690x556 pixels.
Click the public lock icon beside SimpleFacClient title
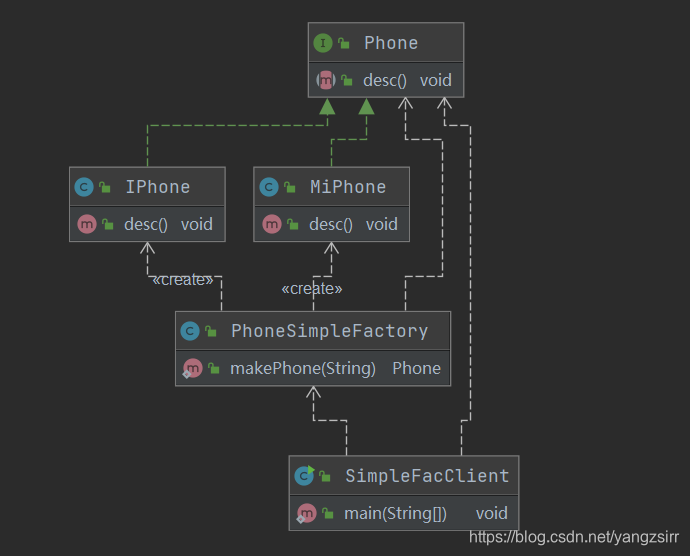coord(325,476)
